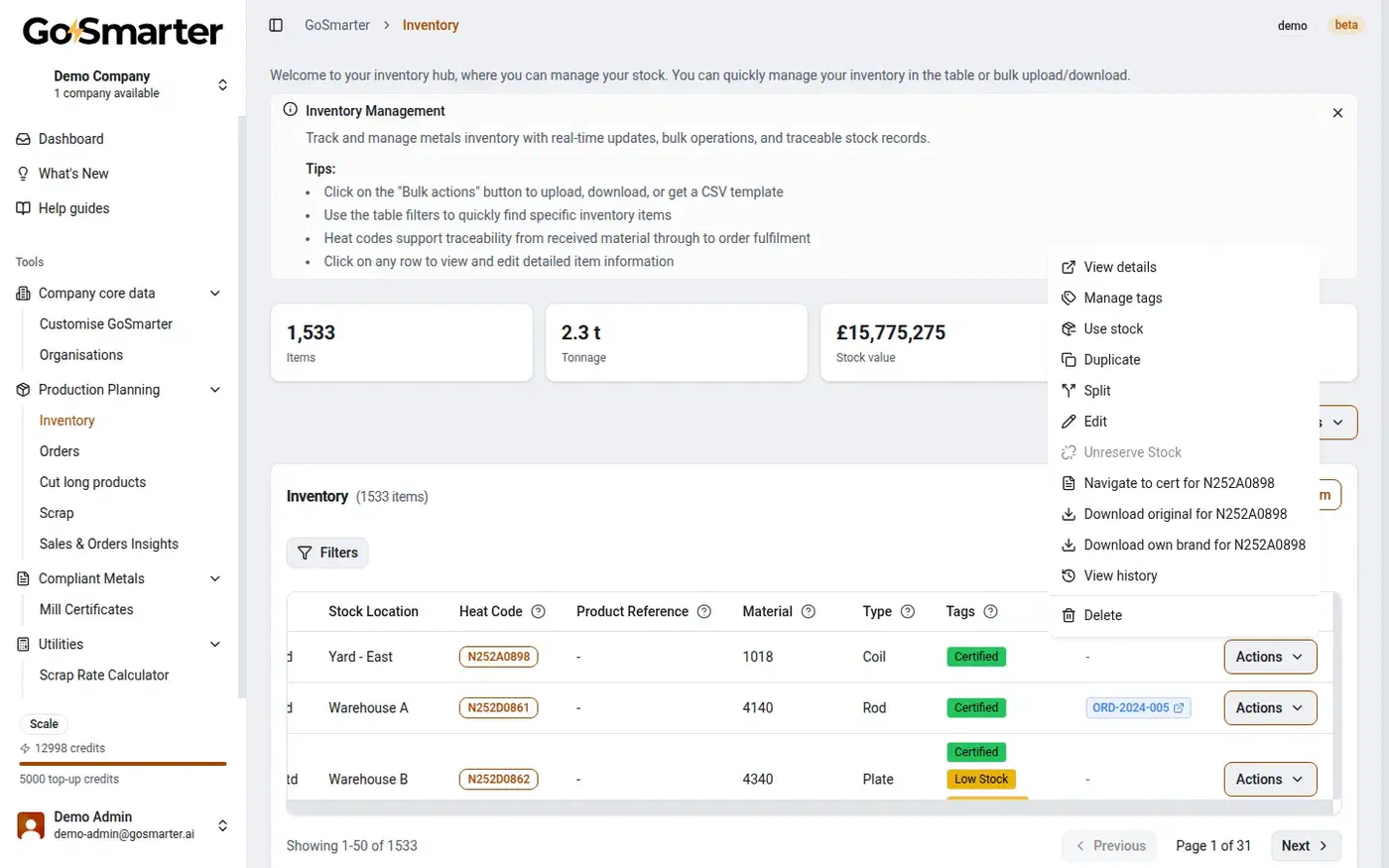
Task: Click Material column info icon
Action: [x=809, y=612]
